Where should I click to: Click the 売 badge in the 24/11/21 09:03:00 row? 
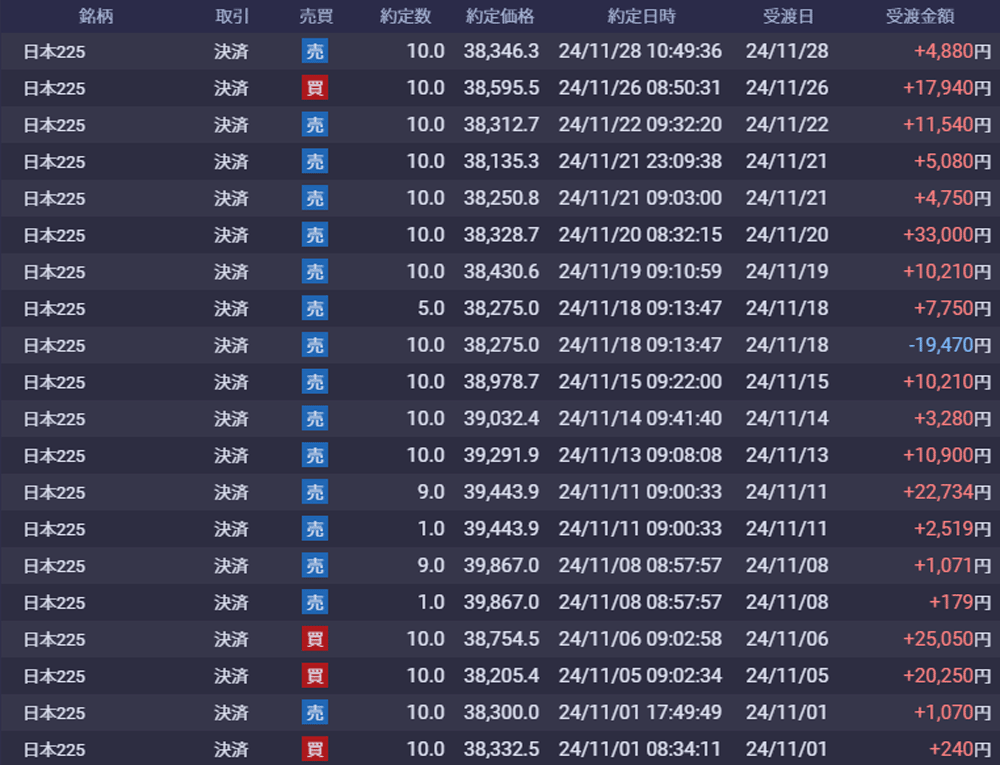[x=315, y=198]
